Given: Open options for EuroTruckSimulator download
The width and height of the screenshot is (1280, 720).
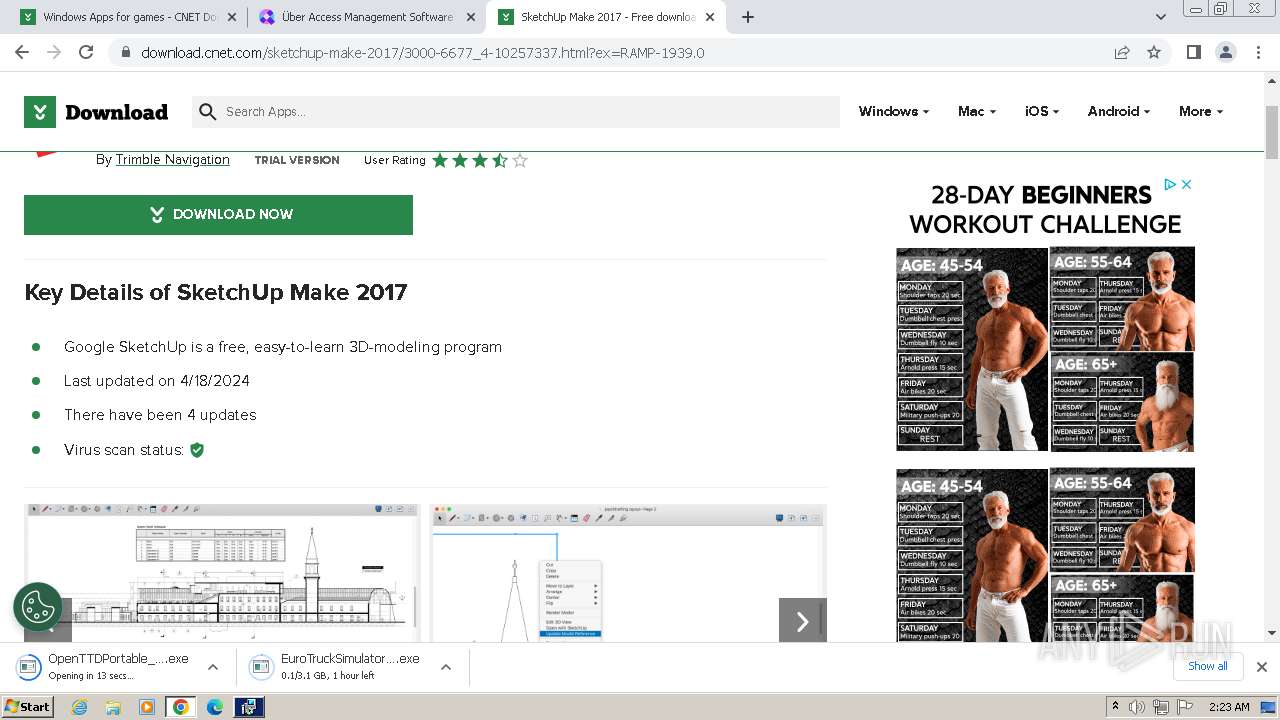Looking at the screenshot, I should point(446,667).
